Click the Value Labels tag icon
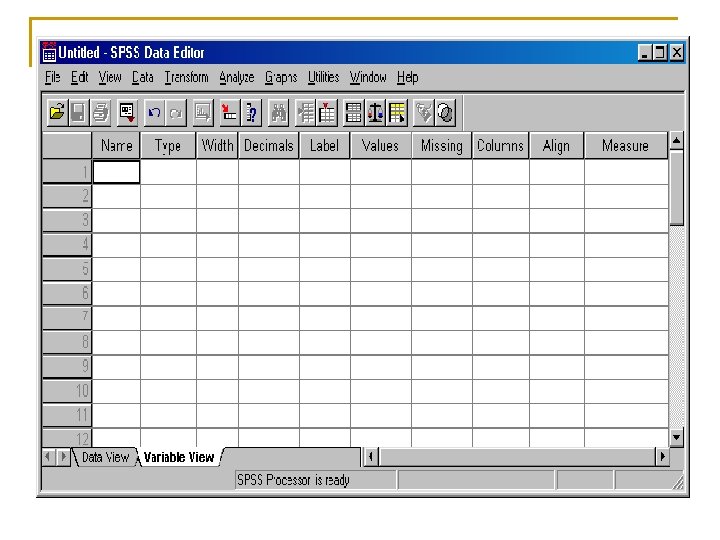The image size is (720, 540). click(x=424, y=112)
